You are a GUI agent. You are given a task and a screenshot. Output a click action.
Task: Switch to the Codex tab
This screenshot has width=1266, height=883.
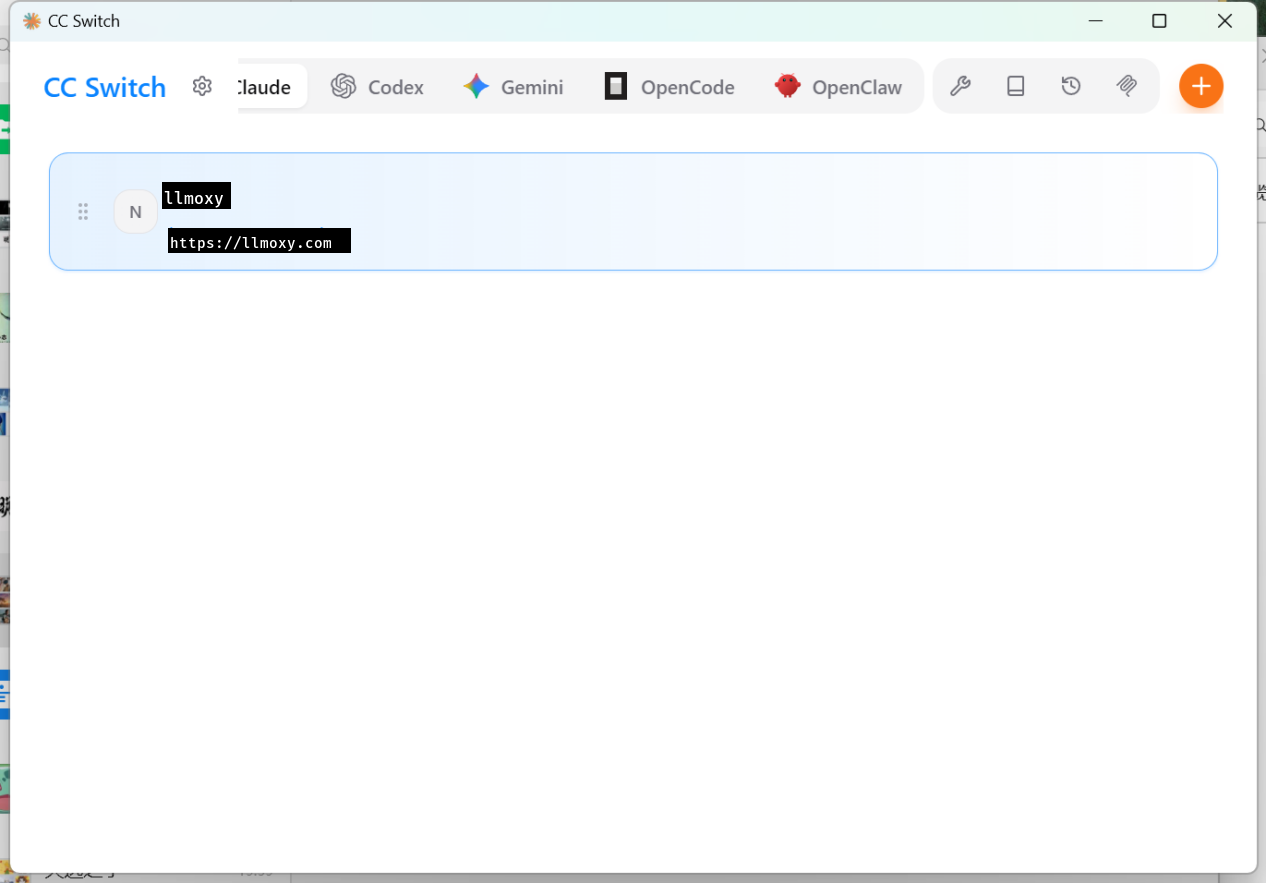tap(378, 87)
